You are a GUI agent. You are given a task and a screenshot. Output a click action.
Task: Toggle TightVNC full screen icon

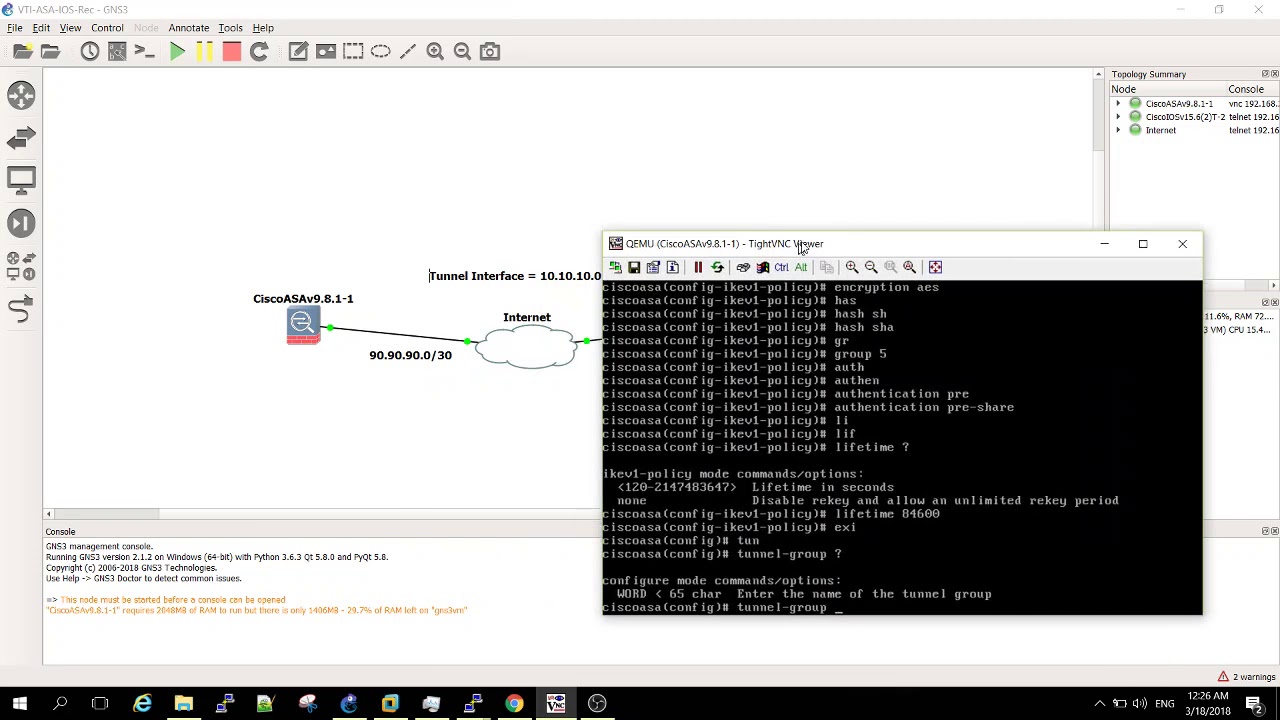[935, 267]
